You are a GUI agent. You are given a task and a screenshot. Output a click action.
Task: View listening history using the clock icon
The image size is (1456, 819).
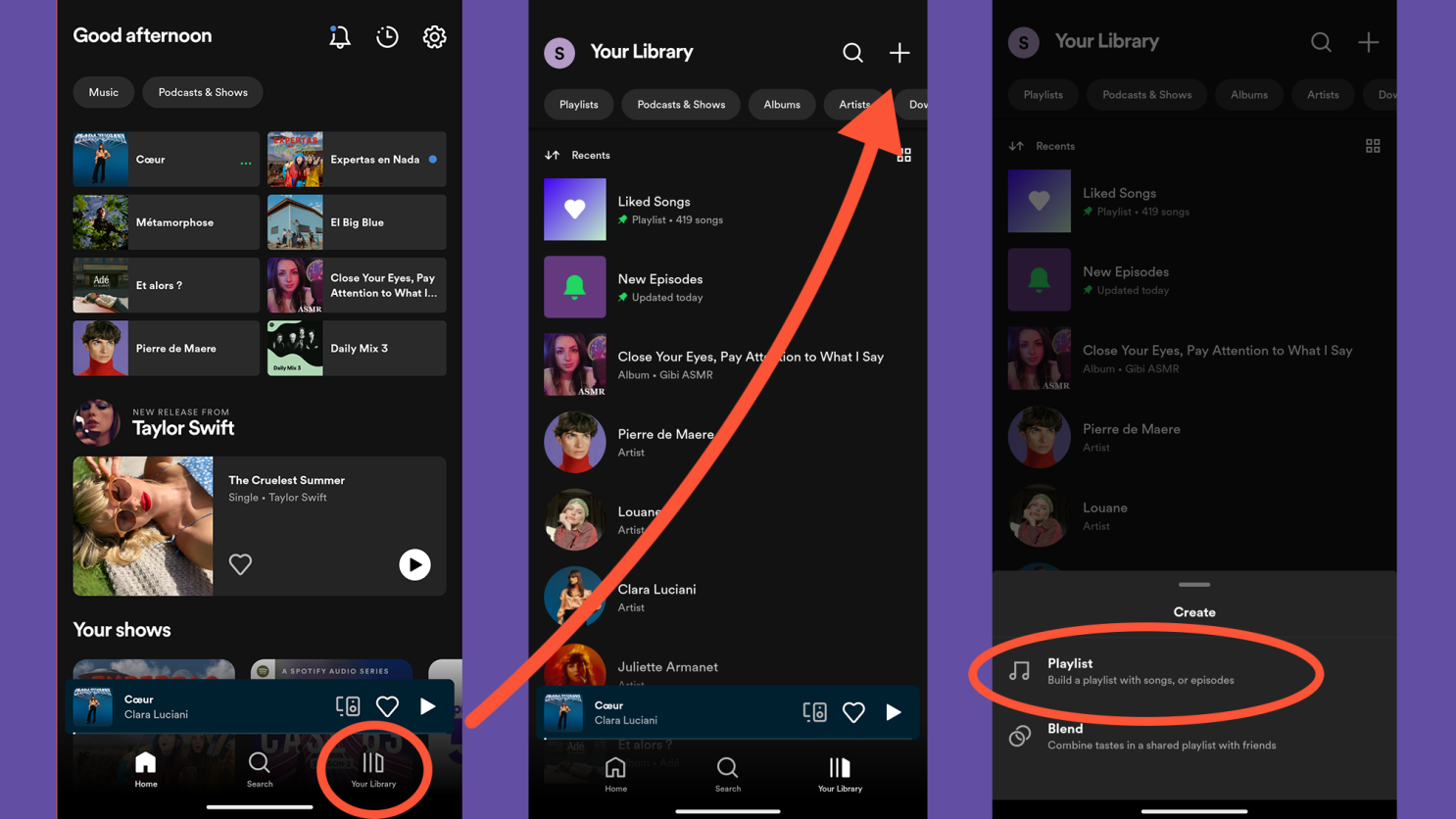[387, 36]
